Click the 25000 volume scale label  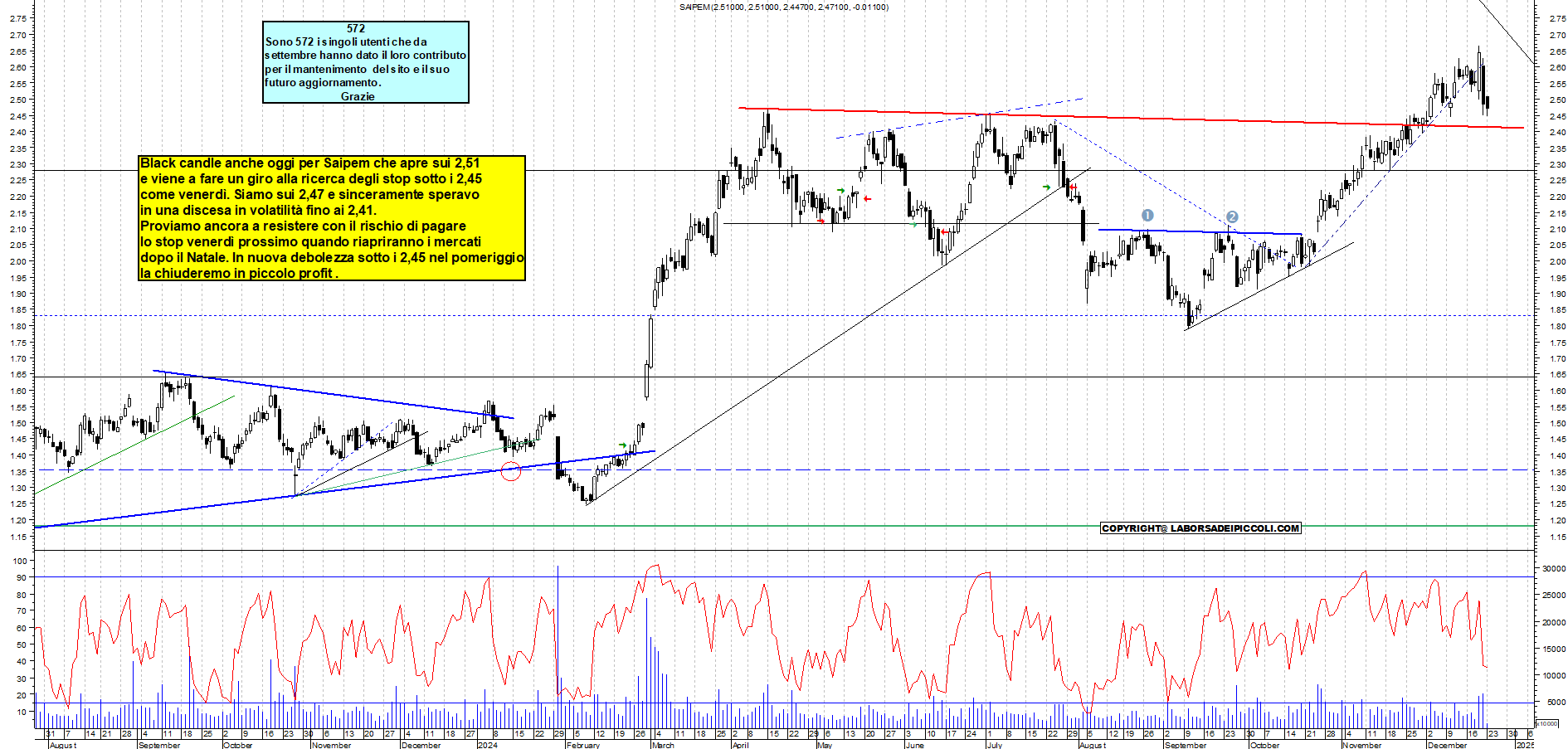click(x=1554, y=596)
